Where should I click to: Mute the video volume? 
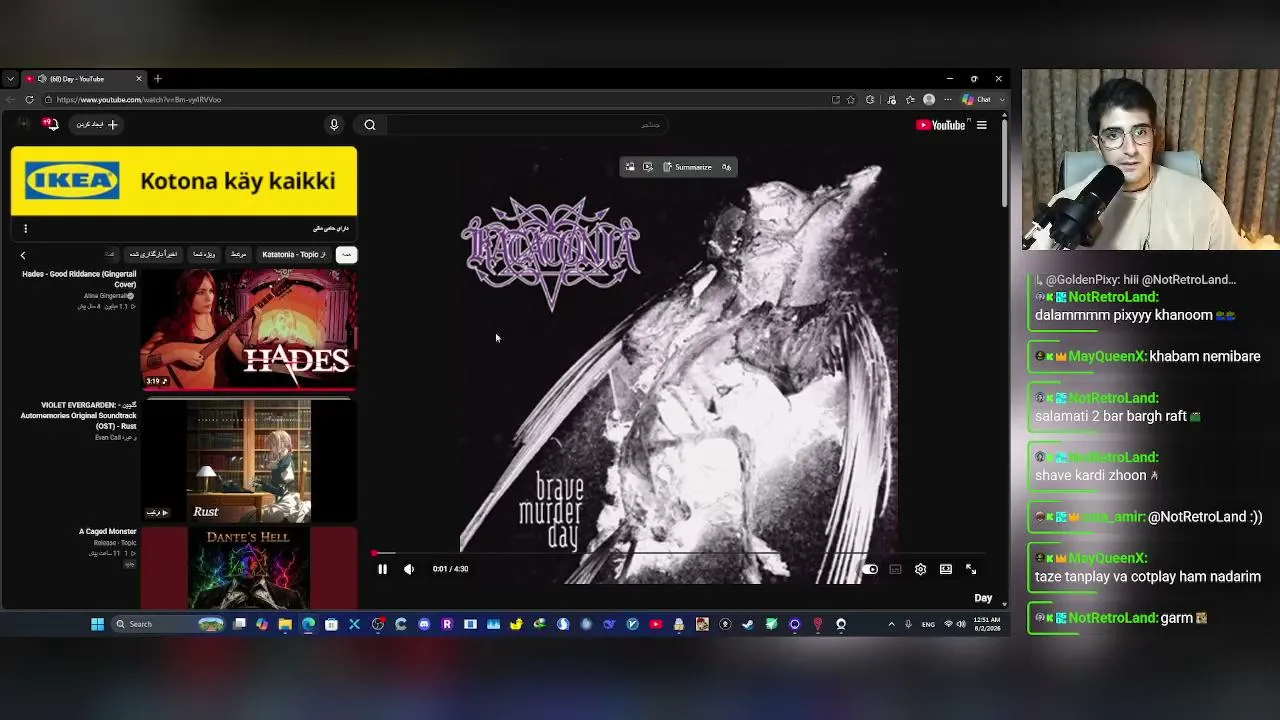(409, 569)
